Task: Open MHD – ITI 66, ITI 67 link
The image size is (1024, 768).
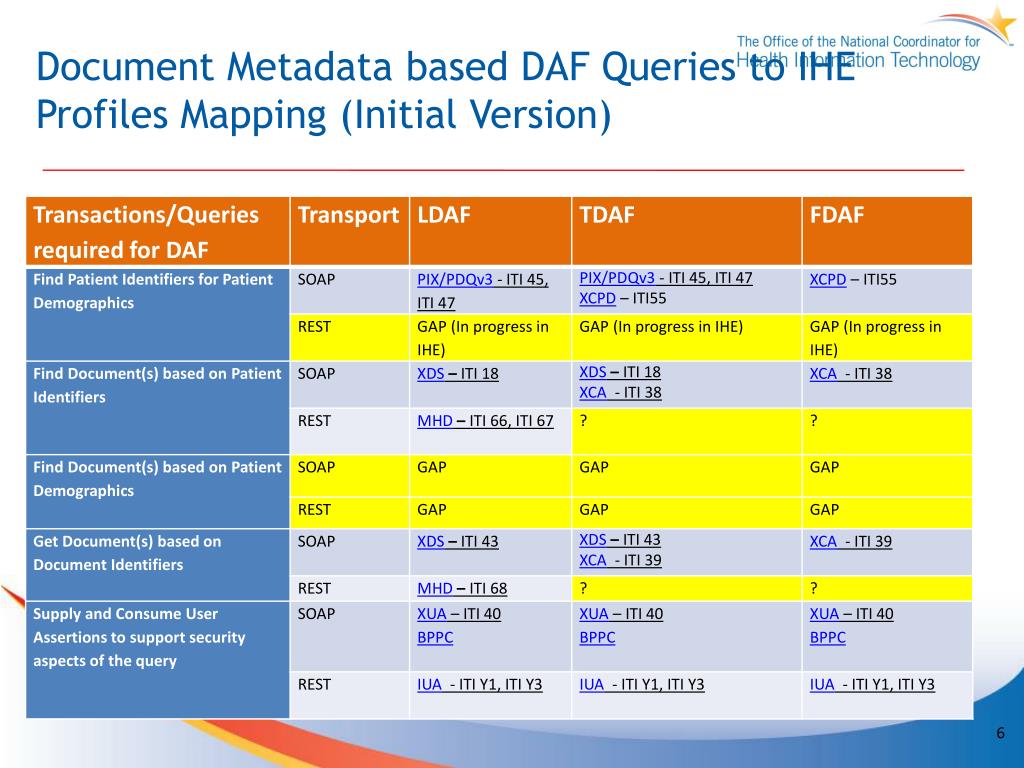Action: tap(485, 421)
